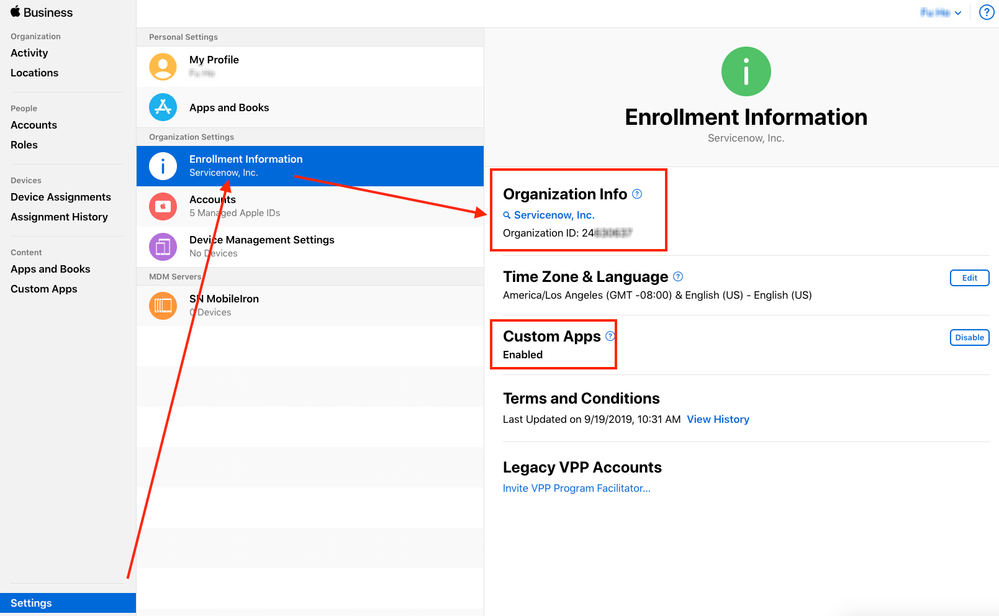Screen dimensions: 999x616
Task: Click the Apps and Books app icon
Action: 163,107
